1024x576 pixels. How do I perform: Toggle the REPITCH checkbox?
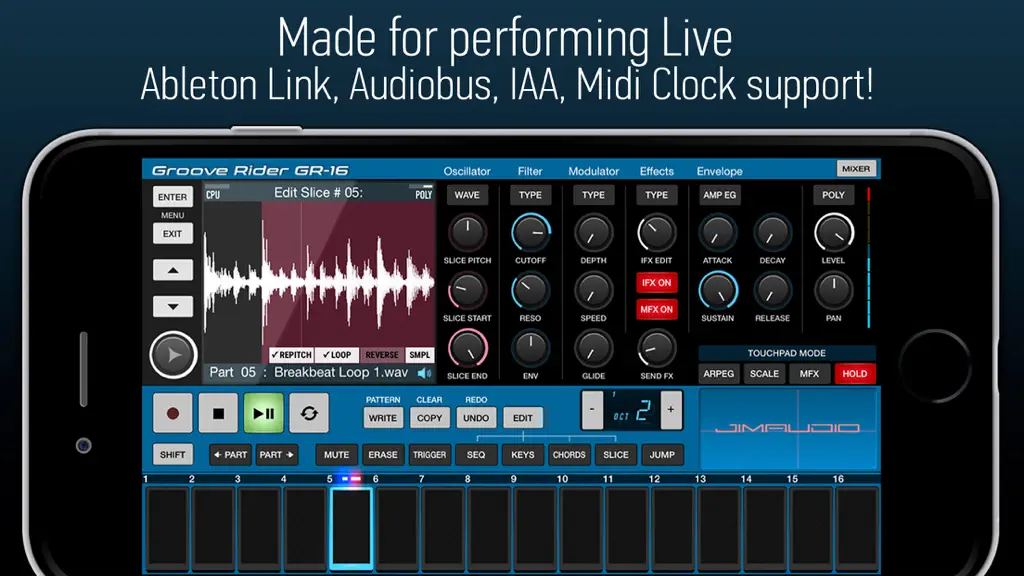[x=291, y=355]
